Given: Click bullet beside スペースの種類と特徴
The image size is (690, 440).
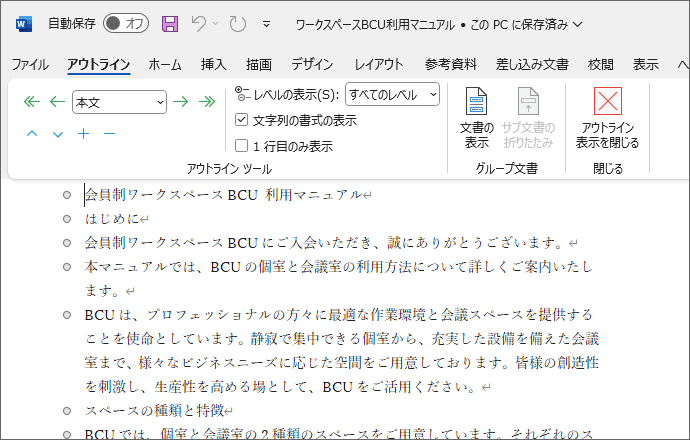Looking at the screenshot, I should point(67,411).
